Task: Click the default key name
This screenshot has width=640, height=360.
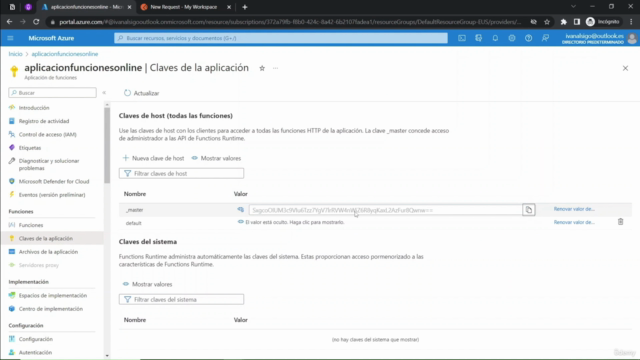Action: coord(133,223)
